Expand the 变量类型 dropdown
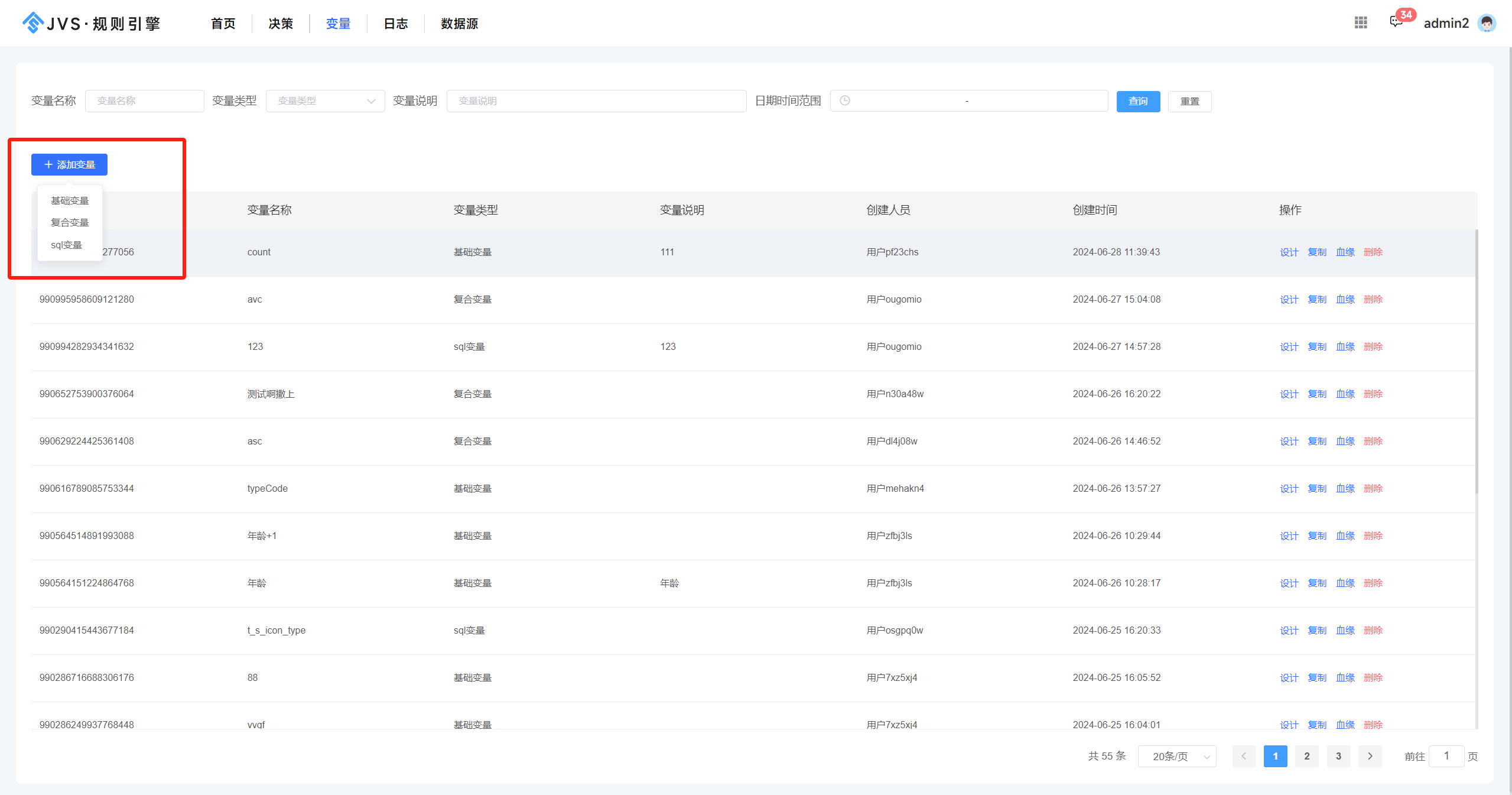The width and height of the screenshot is (1512, 795). pos(325,101)
